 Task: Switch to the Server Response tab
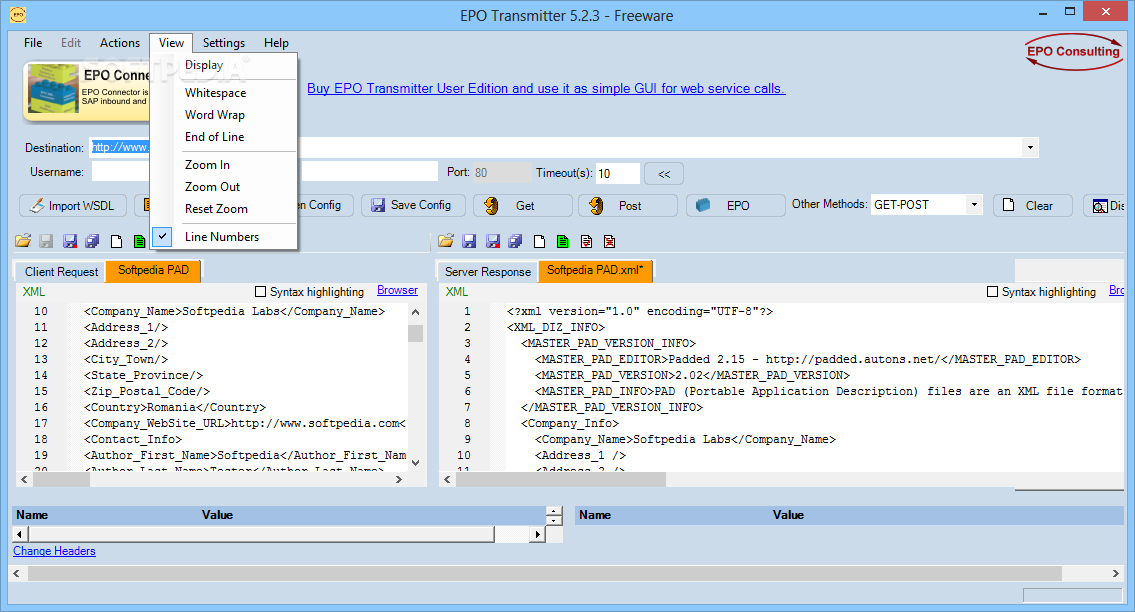click(x=488, y=272)
